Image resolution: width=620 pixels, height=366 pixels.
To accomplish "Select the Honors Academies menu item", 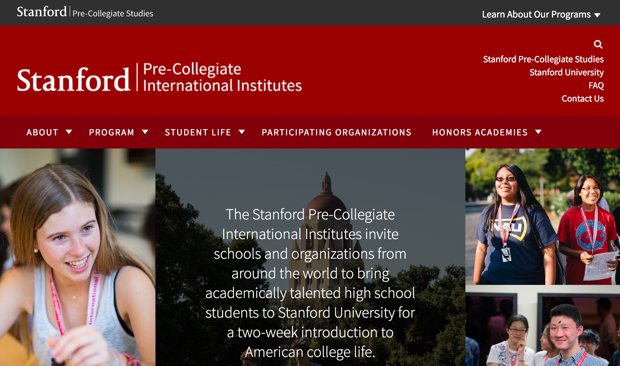I will 480,132.
